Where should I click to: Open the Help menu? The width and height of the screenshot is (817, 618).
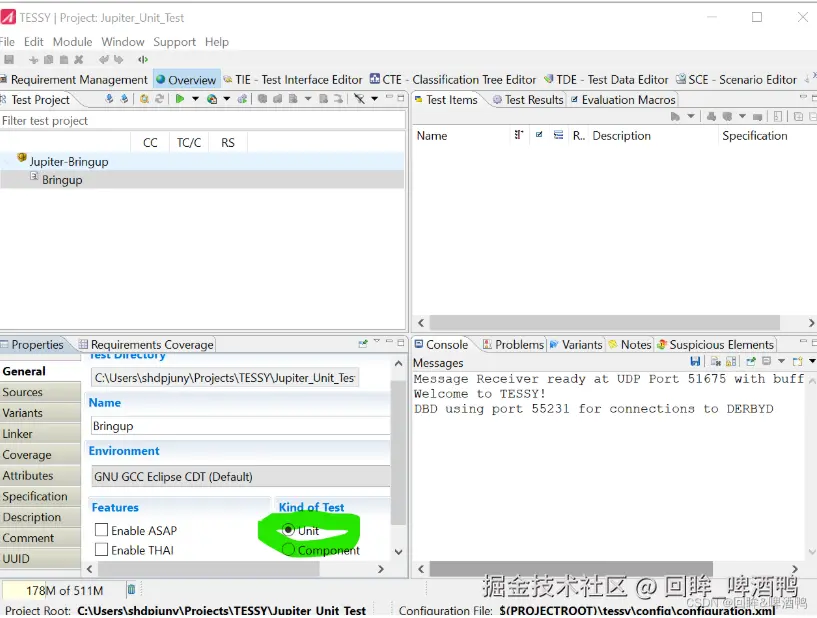click(217, 42)
